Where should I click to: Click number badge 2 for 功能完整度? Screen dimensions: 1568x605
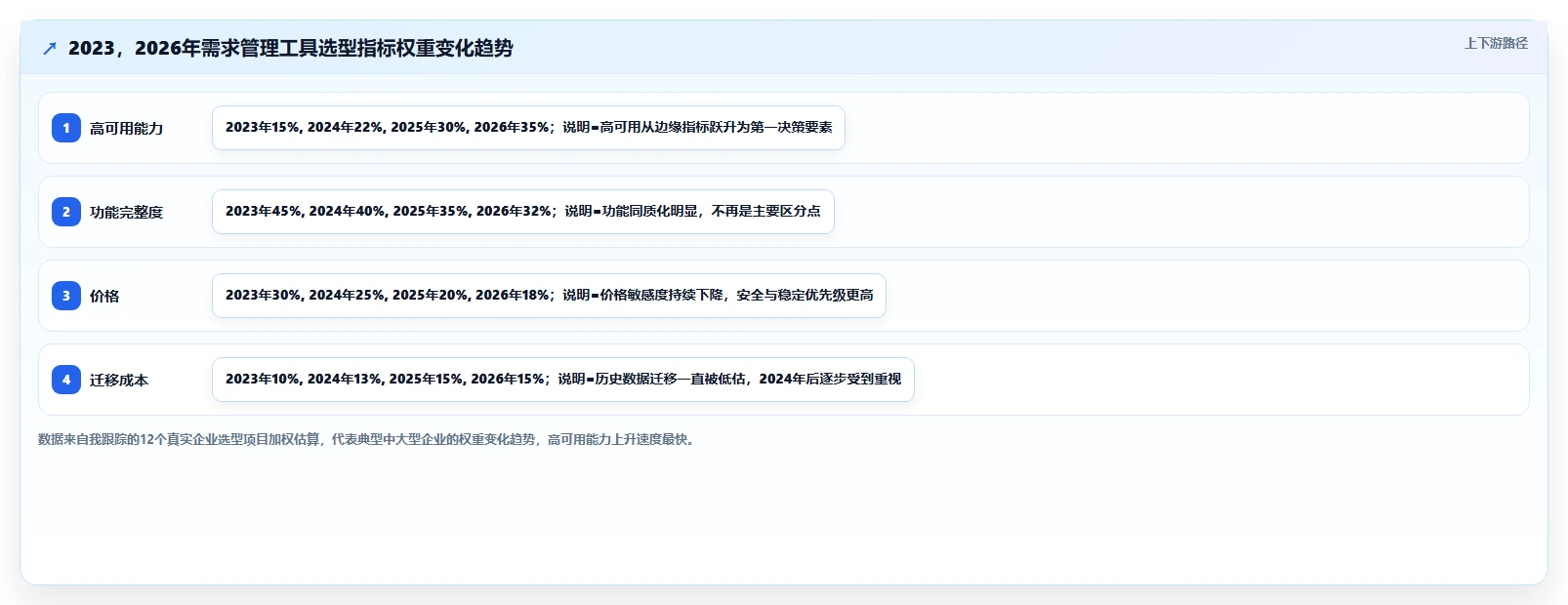(66, 212)
